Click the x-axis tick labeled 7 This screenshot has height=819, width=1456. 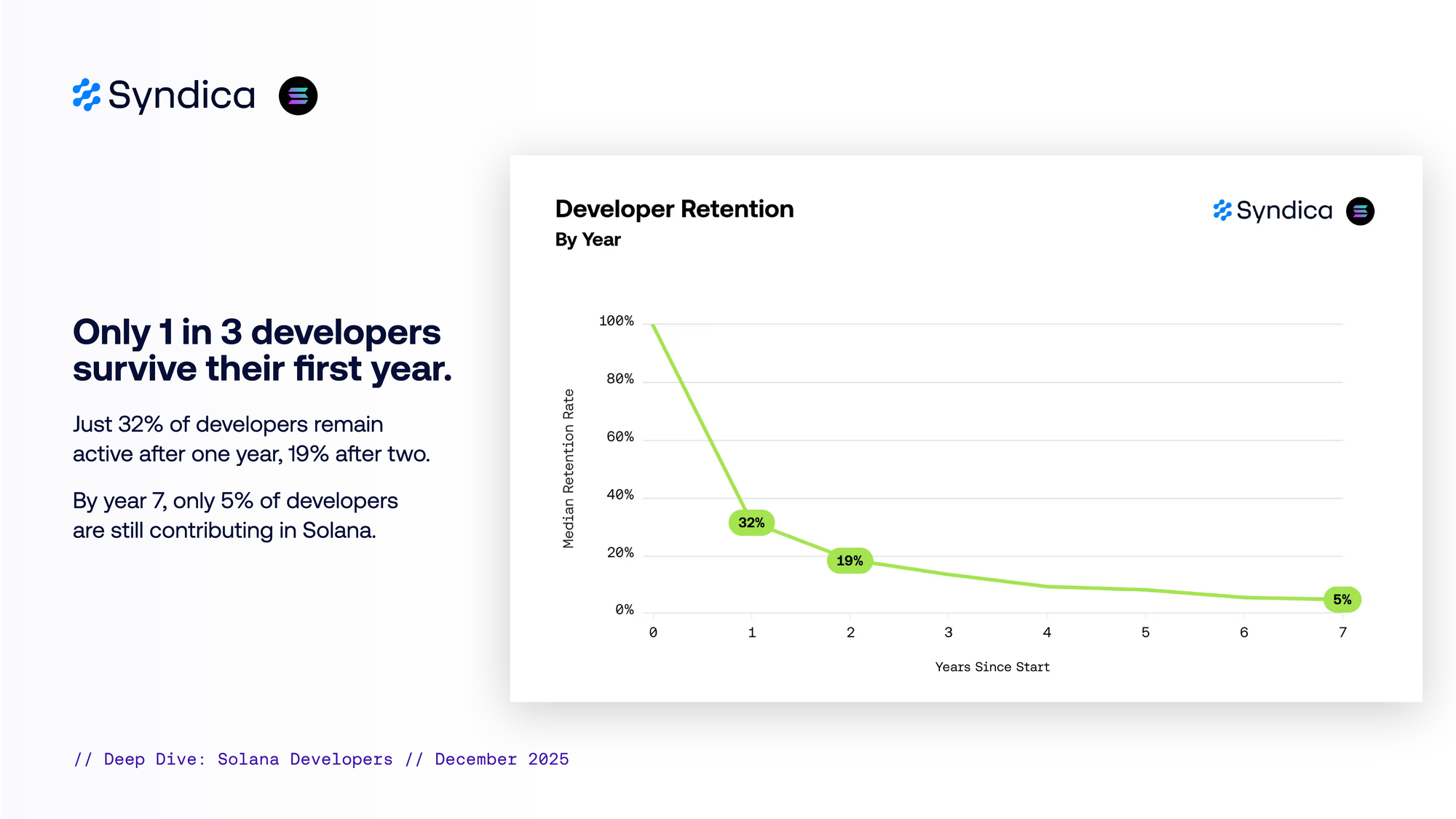click(x=1342, y=633)
